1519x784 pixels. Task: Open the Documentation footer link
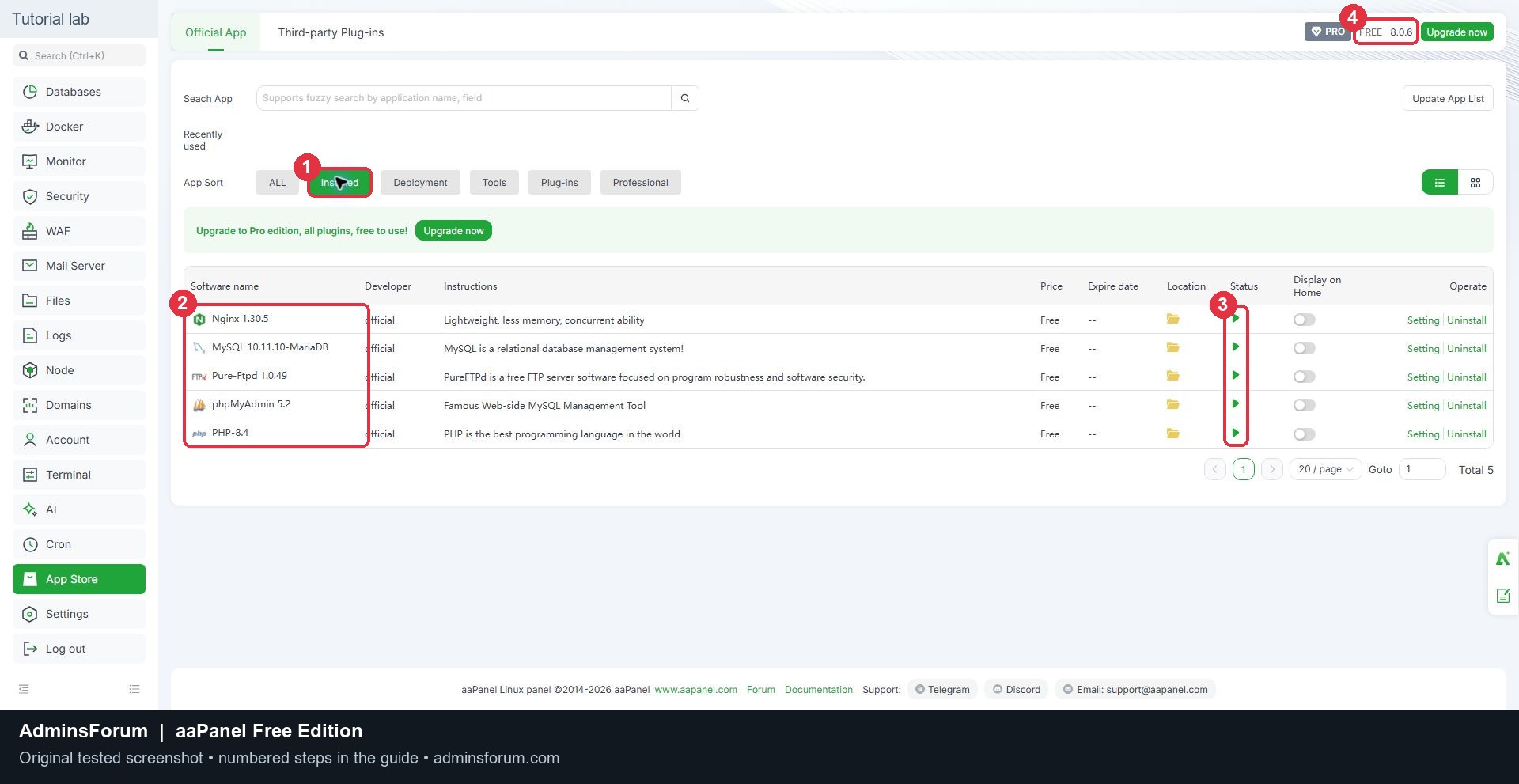819,690
